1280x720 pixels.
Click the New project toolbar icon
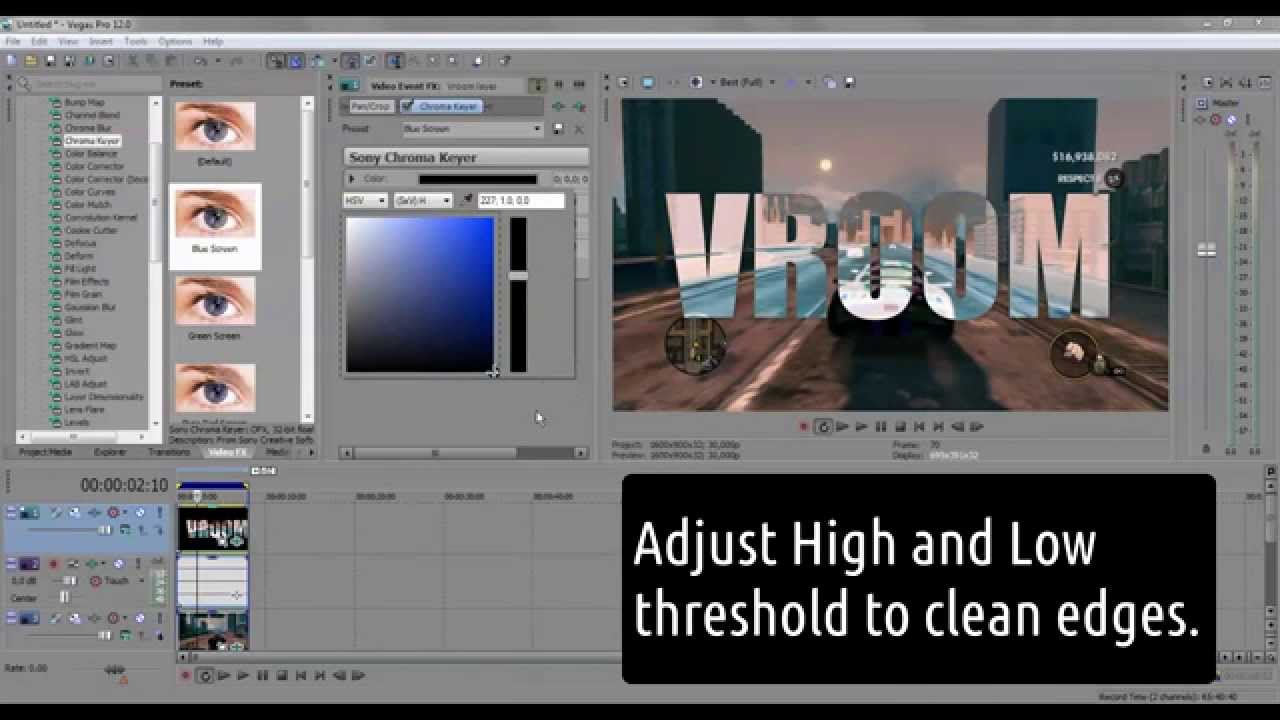12,61
